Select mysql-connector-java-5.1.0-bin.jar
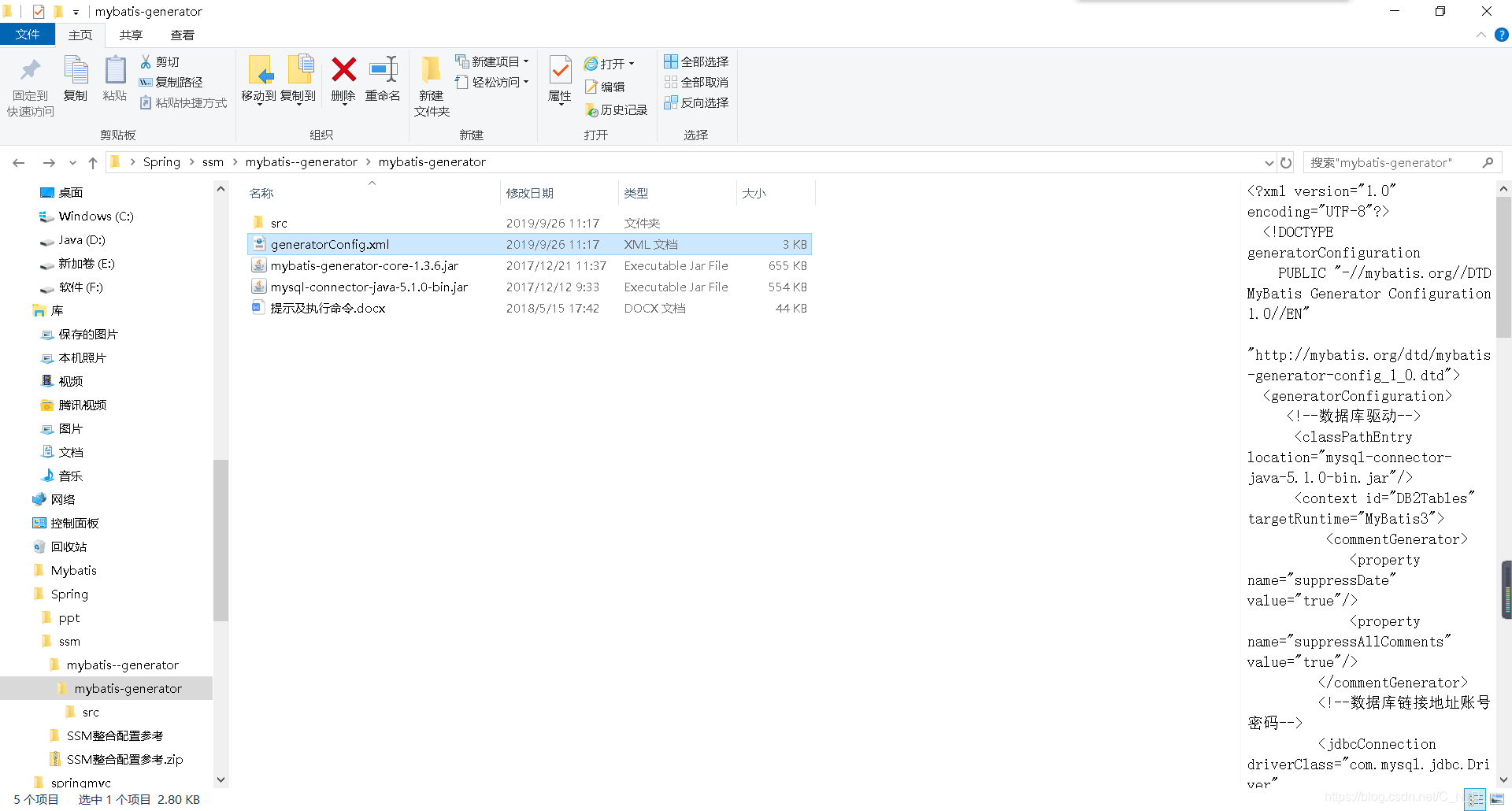Image resolution: width=1512 pixels, height=811 pixels. 529,287
